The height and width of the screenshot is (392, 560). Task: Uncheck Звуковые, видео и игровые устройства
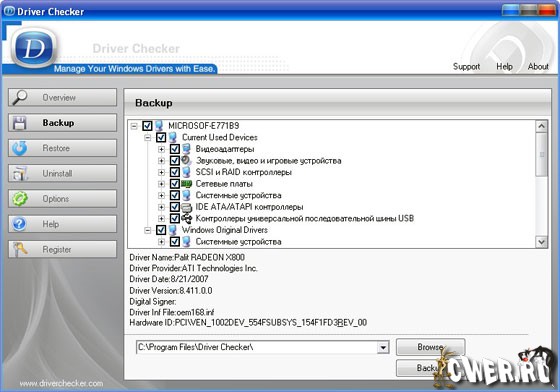175,160
